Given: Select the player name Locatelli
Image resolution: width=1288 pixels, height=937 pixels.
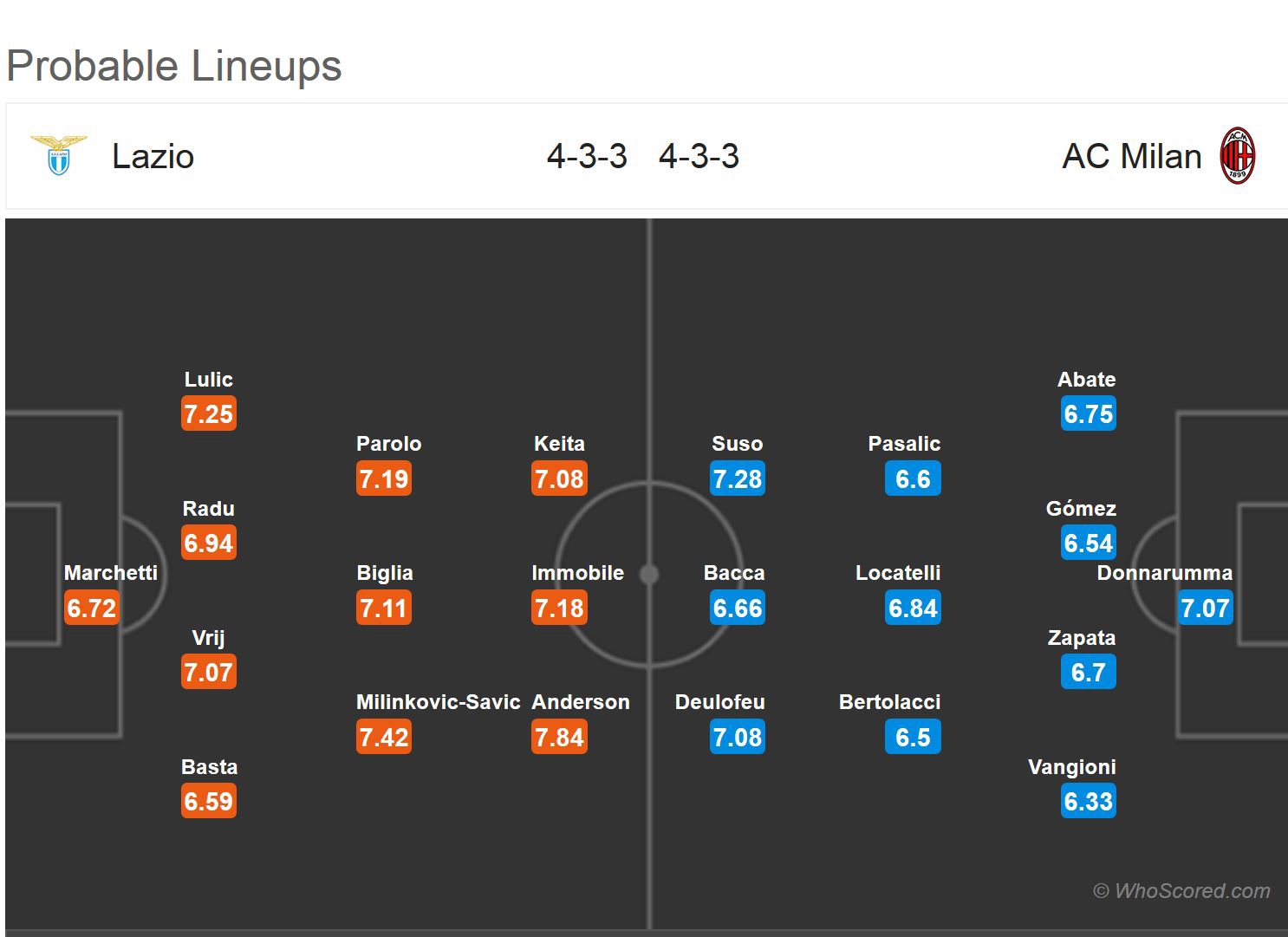Looking at the screenshot, I should point(897,573).
